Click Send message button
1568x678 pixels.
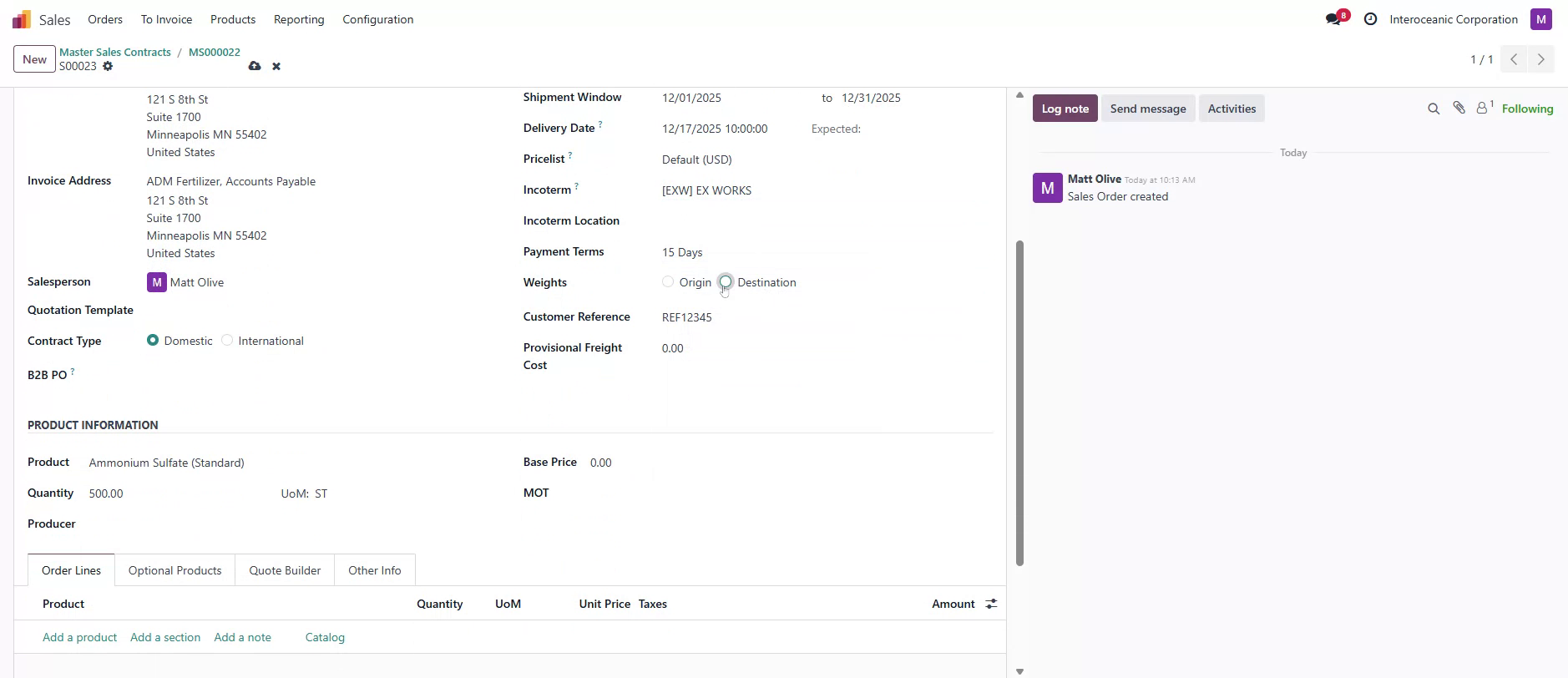click(x=1148, y=109)
